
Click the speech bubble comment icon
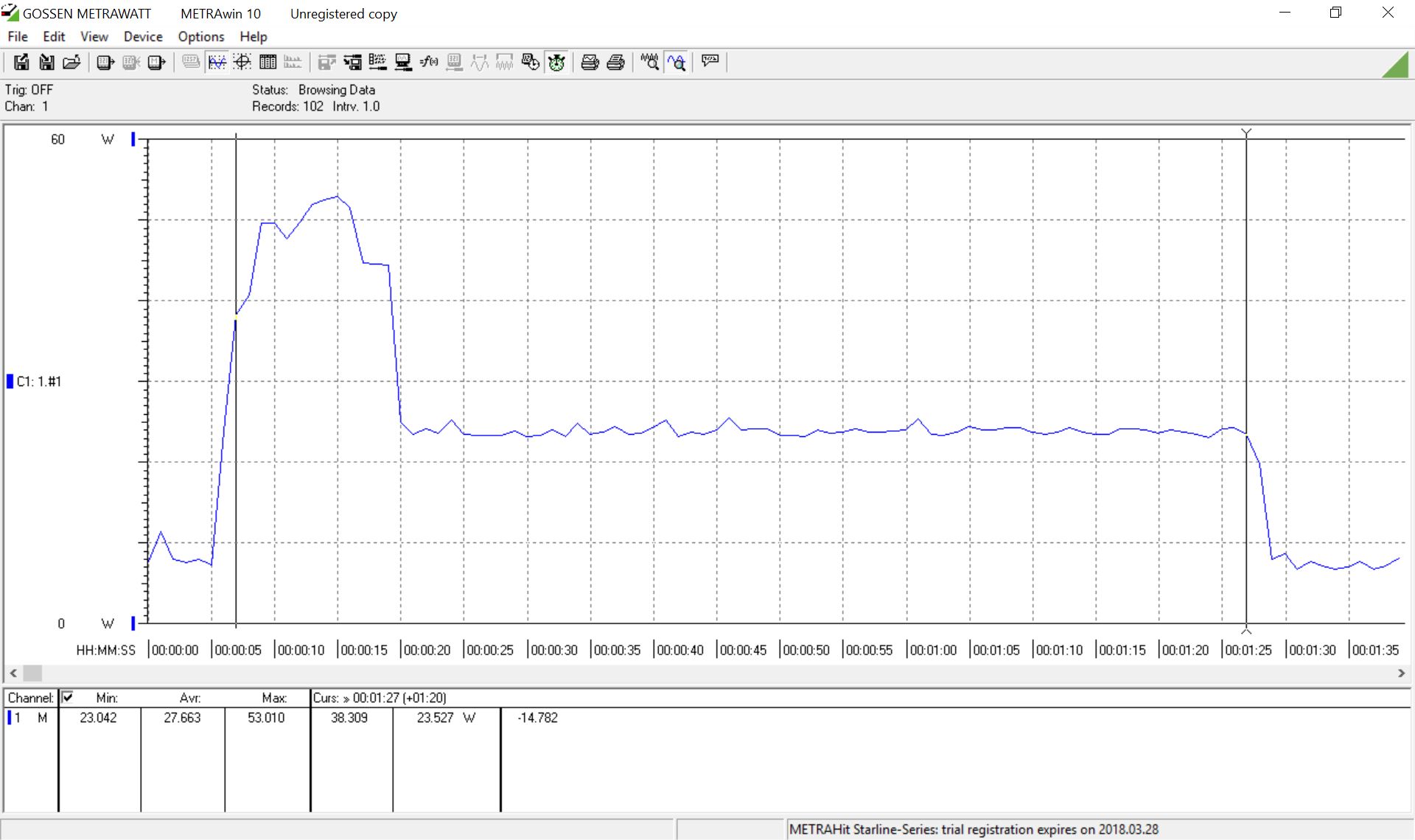pos(710,61)
